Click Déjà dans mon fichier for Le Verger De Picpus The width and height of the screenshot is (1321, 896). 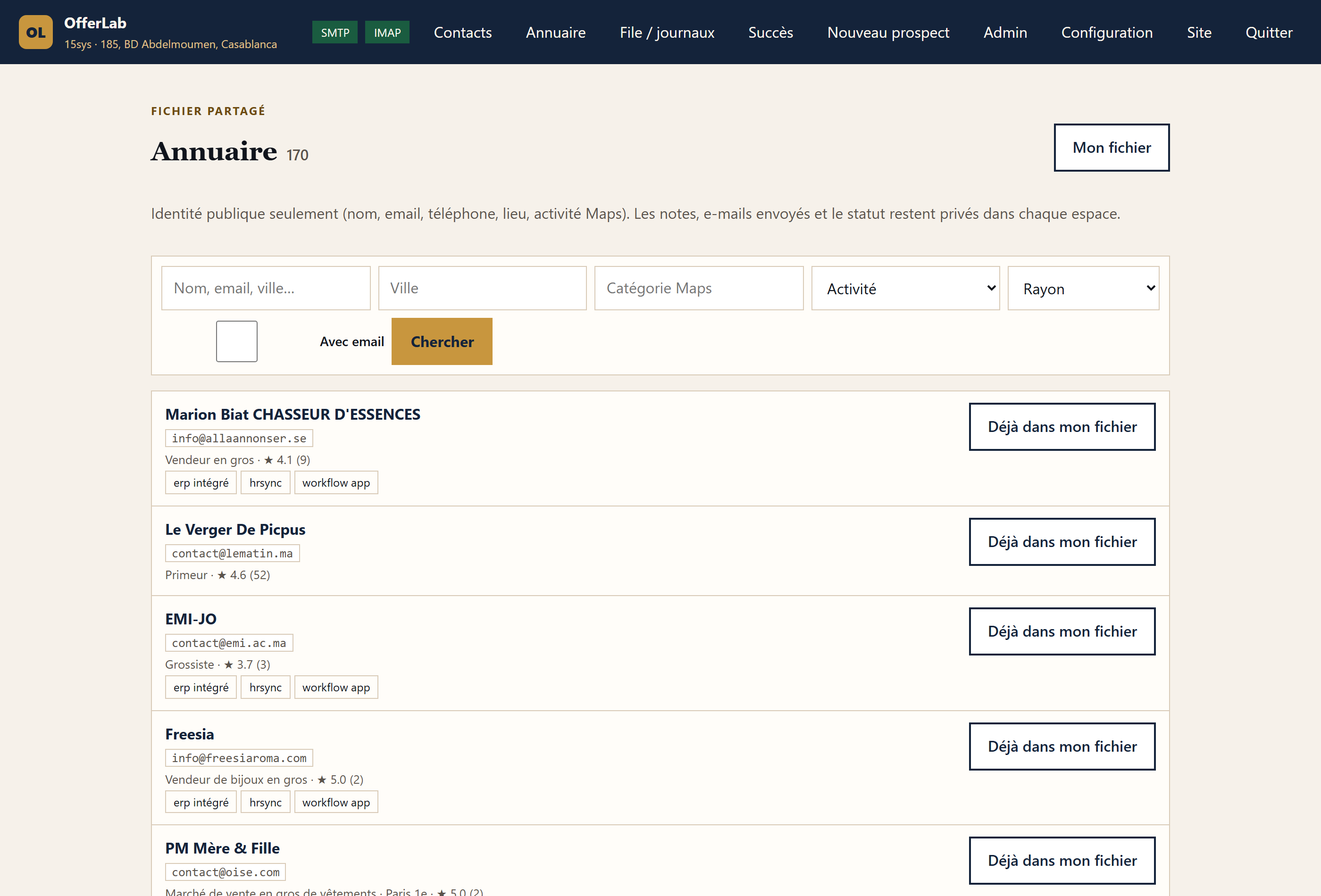pos(1062,541)
